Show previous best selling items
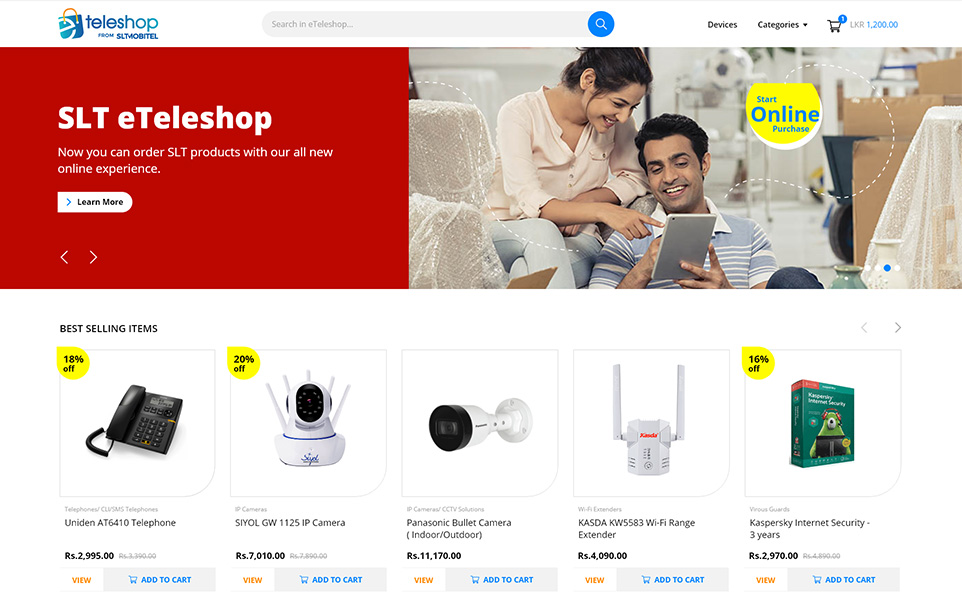962x599 pixels. pos(864,328)
